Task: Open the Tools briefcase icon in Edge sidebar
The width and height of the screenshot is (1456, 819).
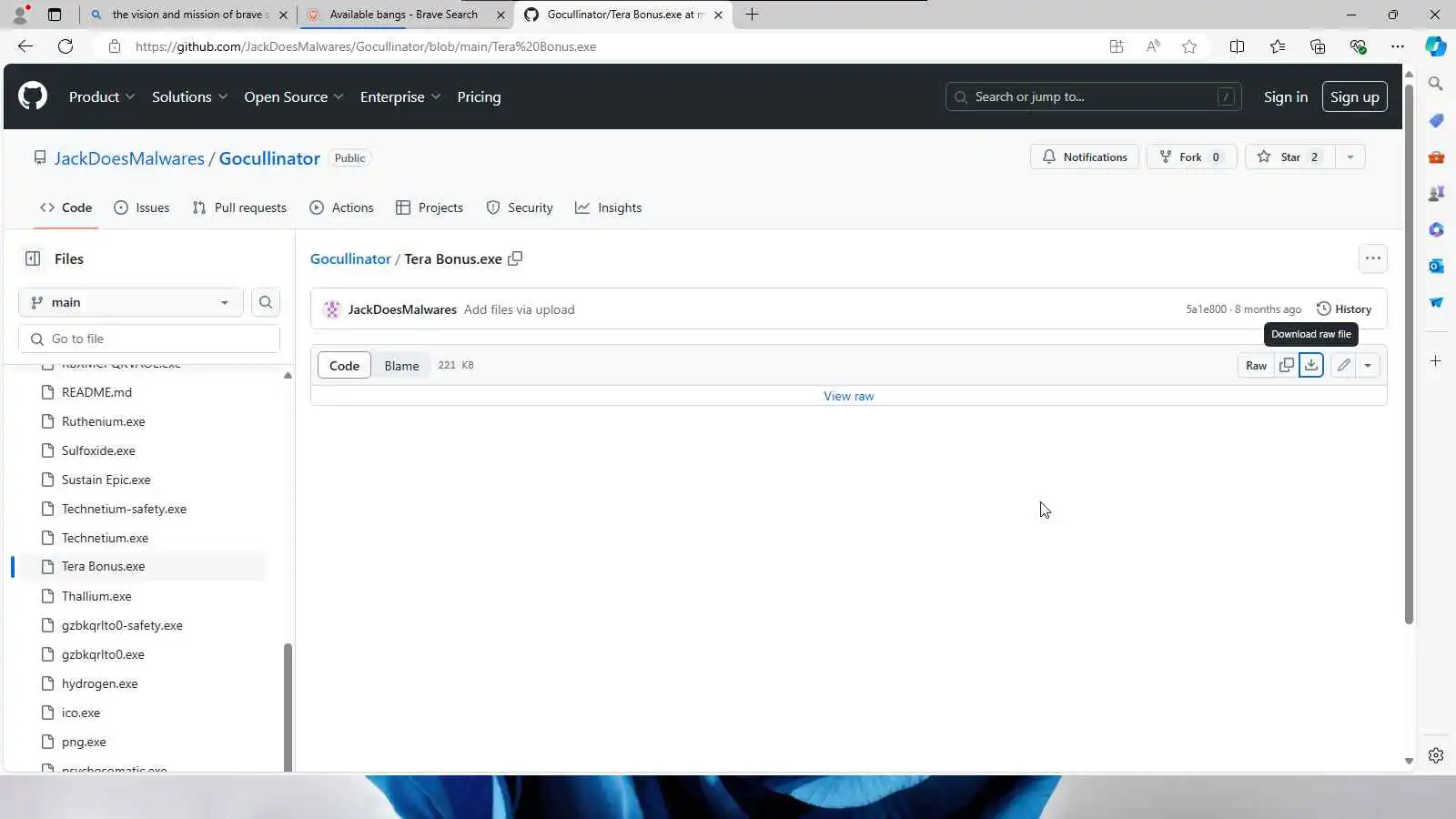Action: (1436, 157)
